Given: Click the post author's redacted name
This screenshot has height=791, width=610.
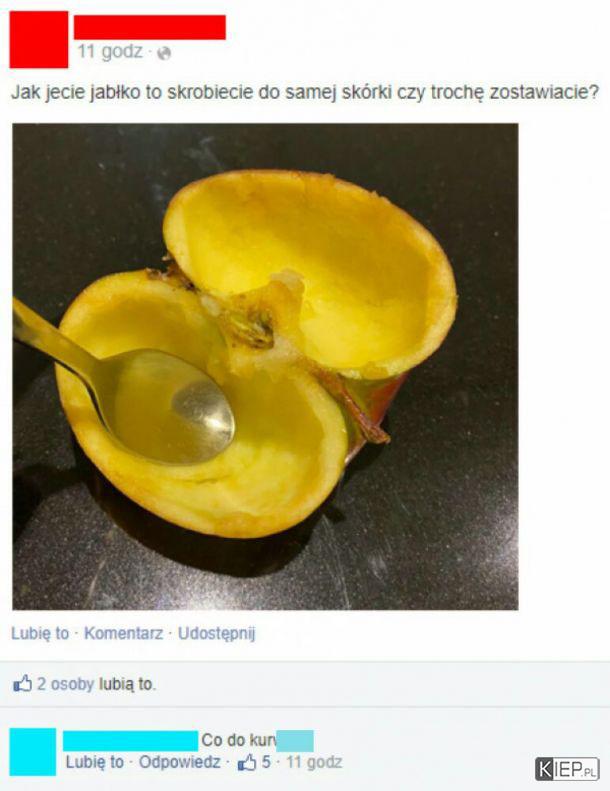Looking at the screenshot, I should point(150,27).
